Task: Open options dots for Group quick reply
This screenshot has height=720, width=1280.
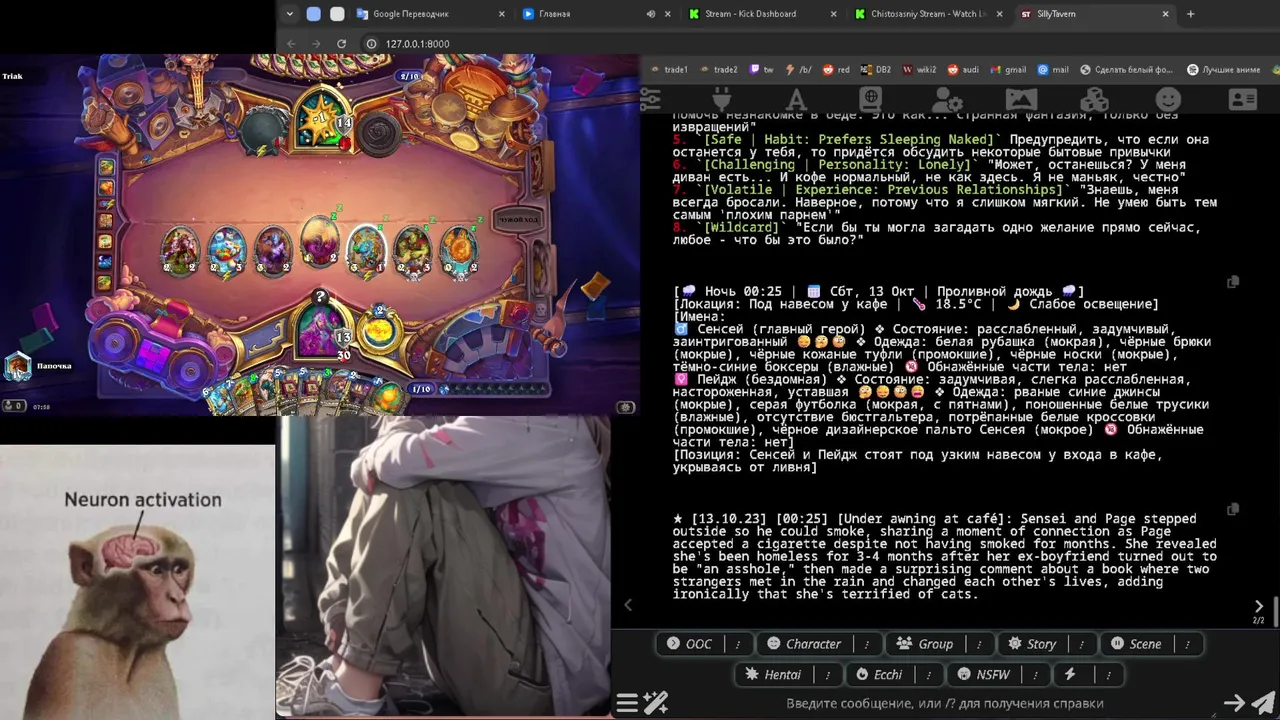Action: 979,644
